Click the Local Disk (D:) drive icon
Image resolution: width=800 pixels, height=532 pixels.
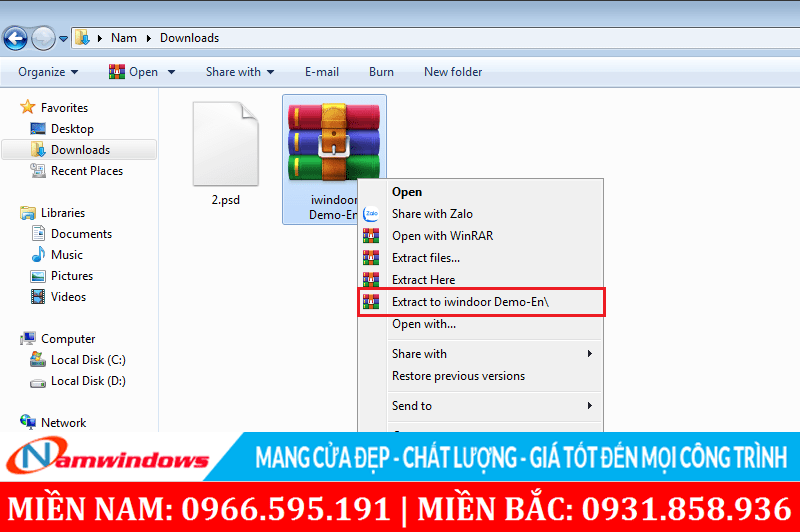click(x=38, y=383)
